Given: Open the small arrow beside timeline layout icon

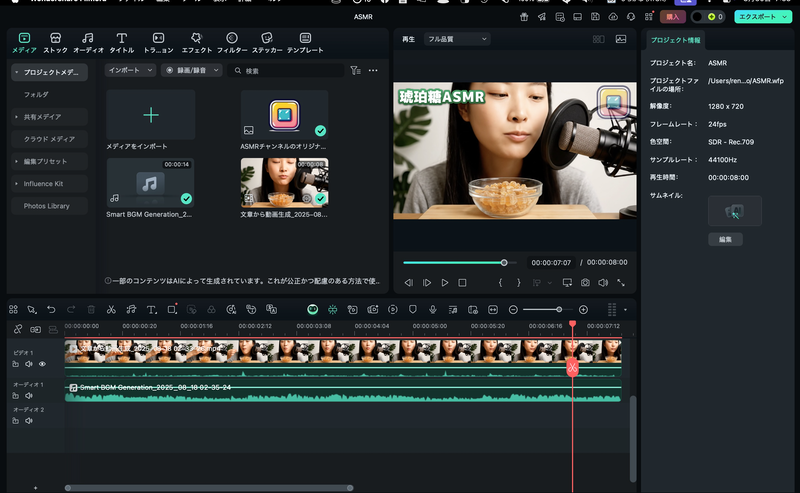Looking at the screenshot, I should (626, 310).
